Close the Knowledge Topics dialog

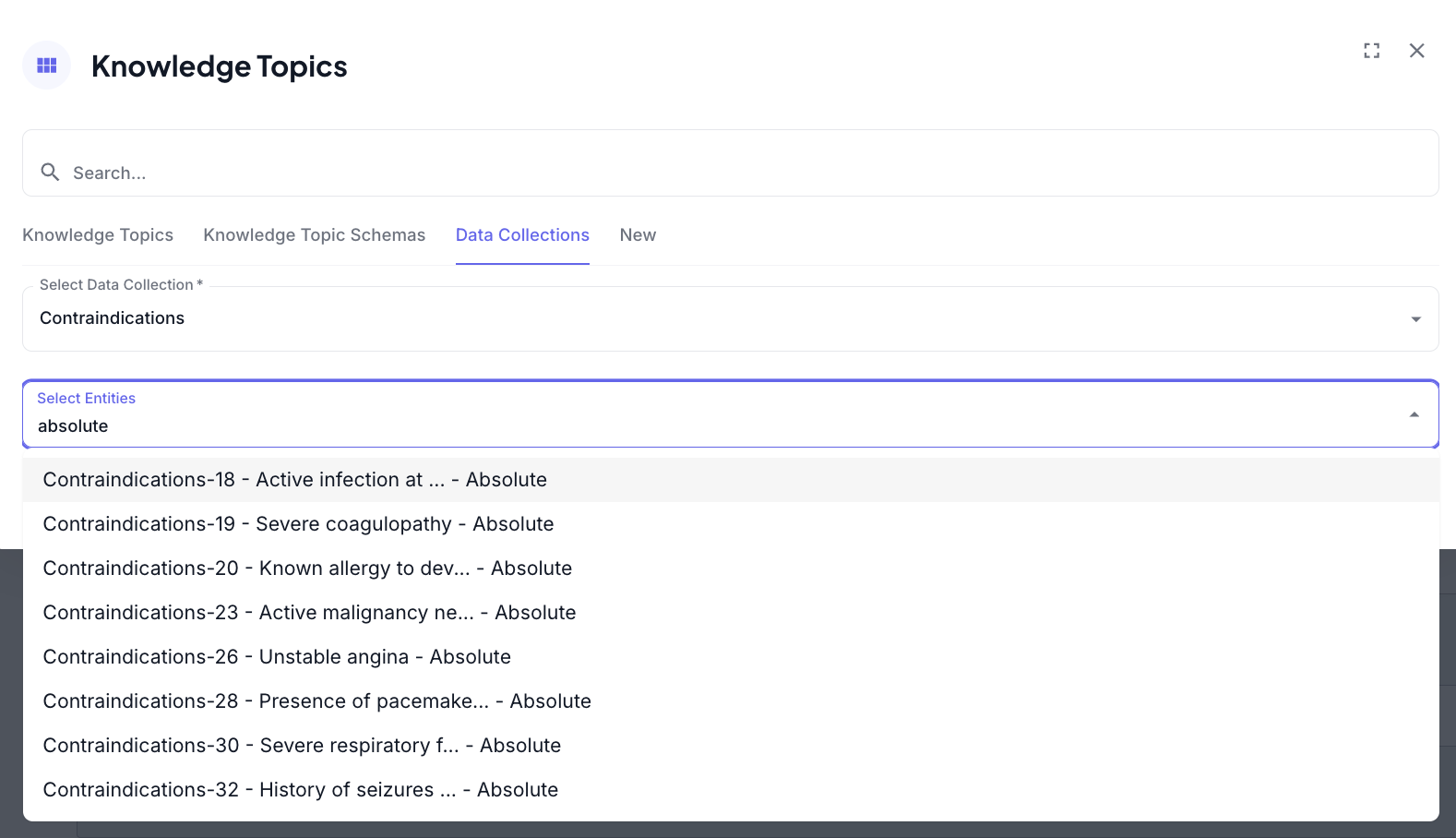pyautogui.click(x=1416, y=51)
